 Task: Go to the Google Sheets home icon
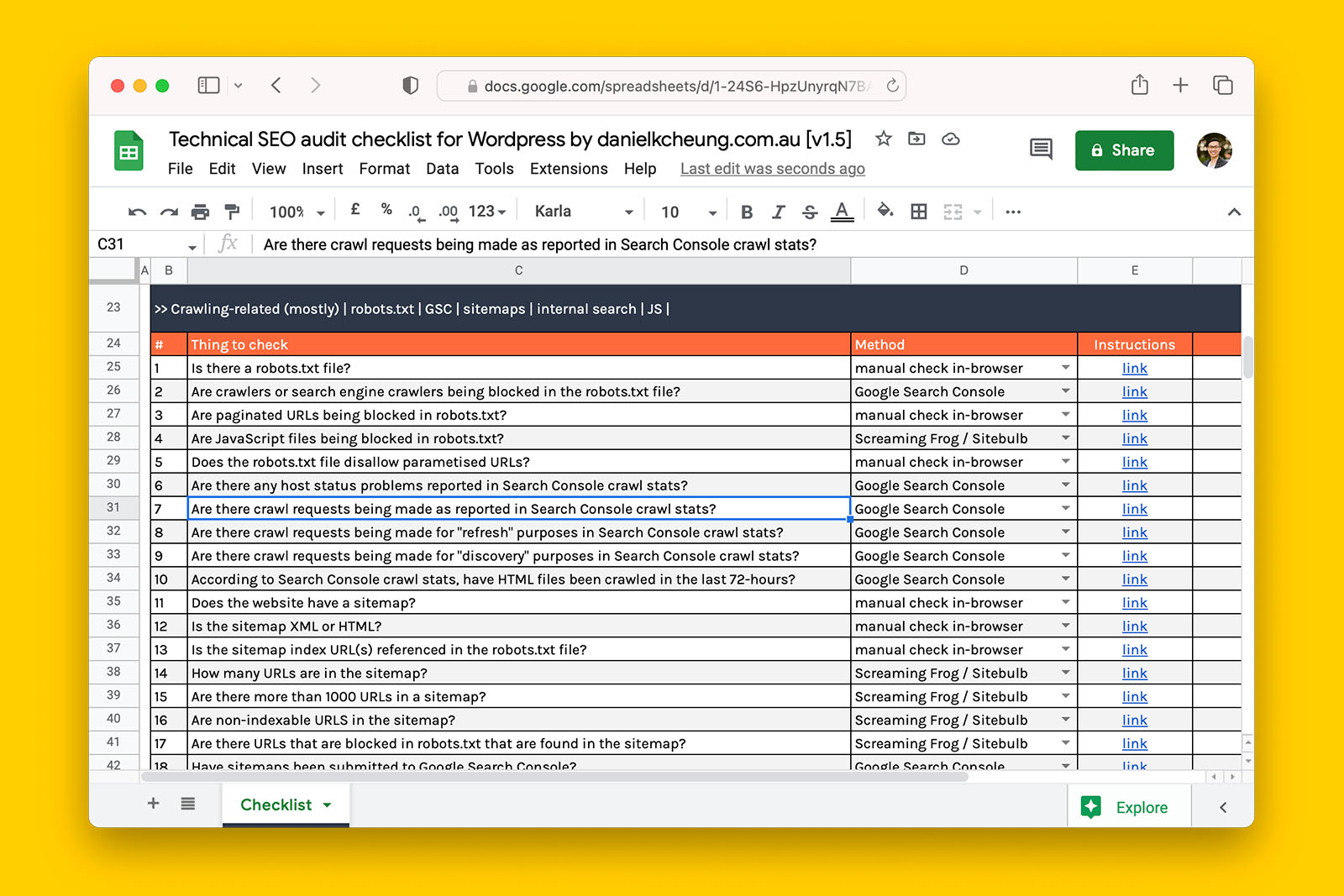tap(129, 151)
